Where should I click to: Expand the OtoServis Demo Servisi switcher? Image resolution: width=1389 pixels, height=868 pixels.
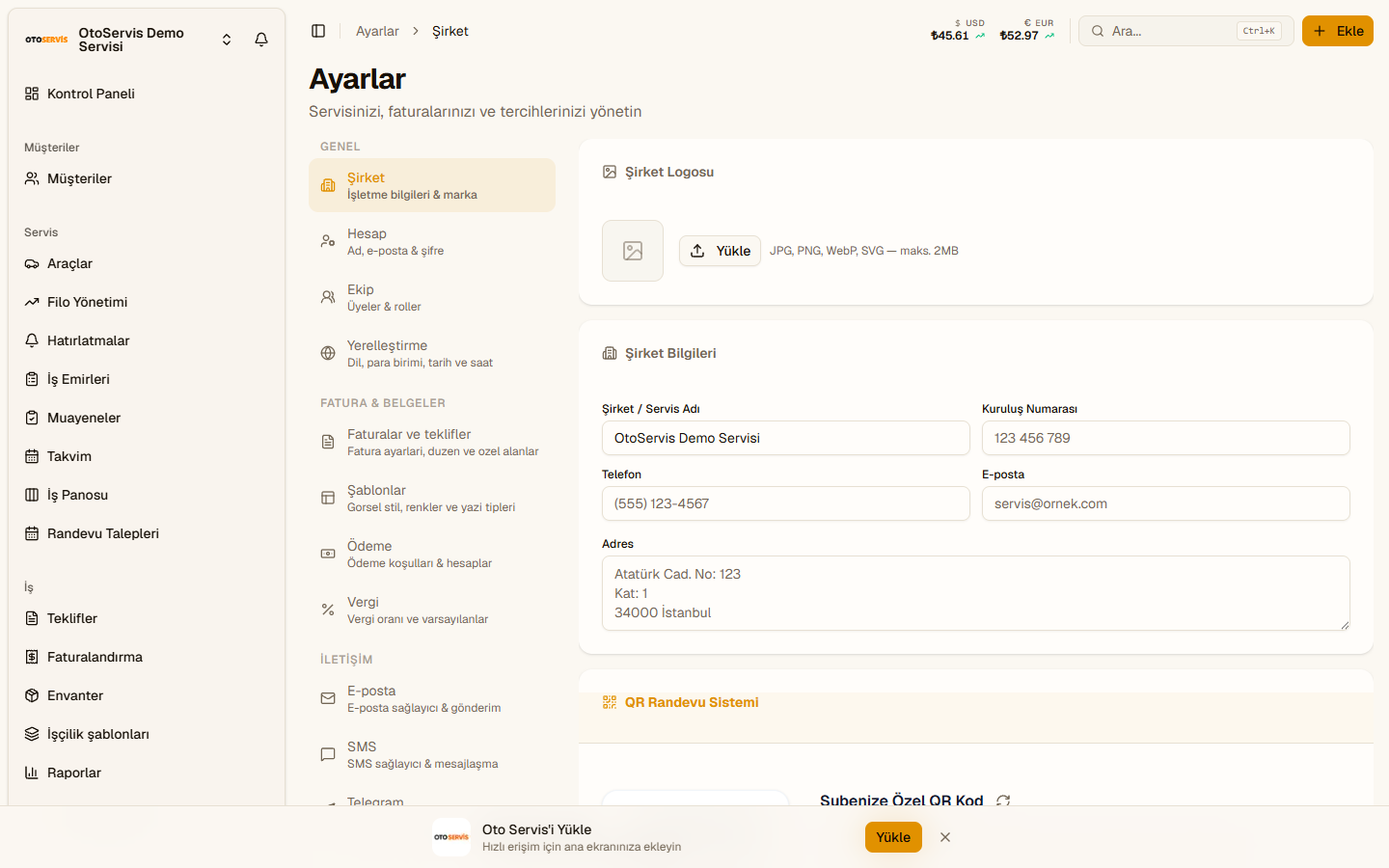[x=227, y=40]
